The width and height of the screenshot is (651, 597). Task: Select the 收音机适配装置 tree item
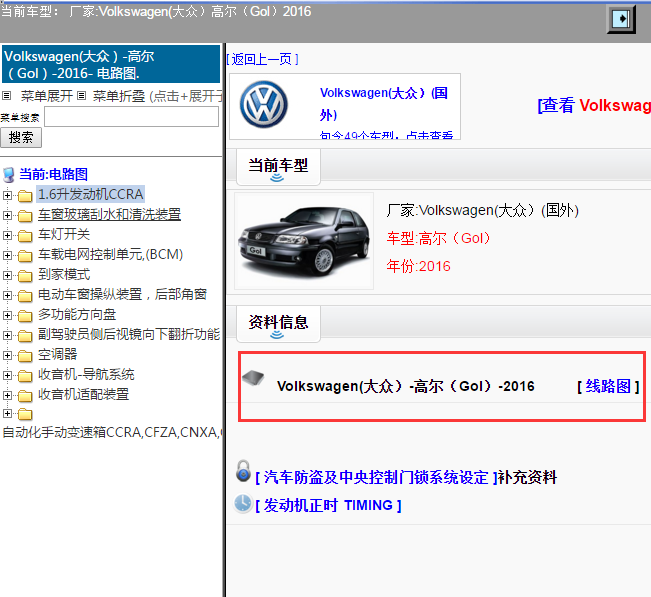pos(83,394)
